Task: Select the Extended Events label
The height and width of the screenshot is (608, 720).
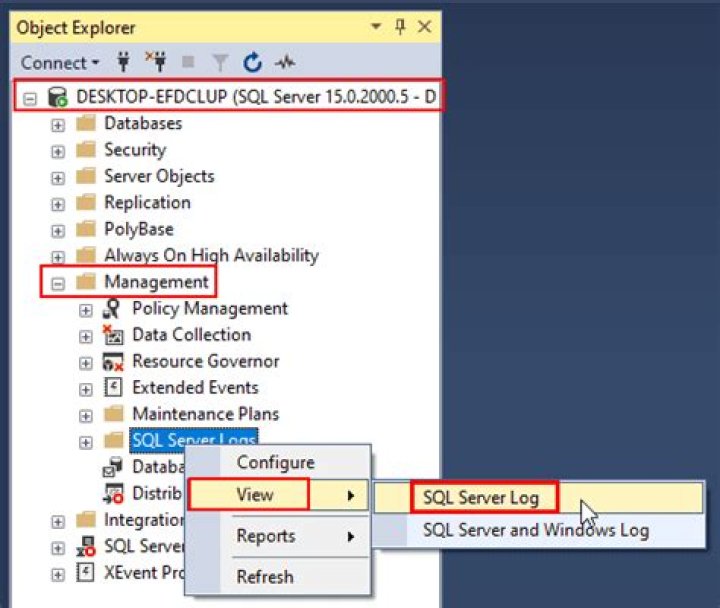Action: coord(195,388)
